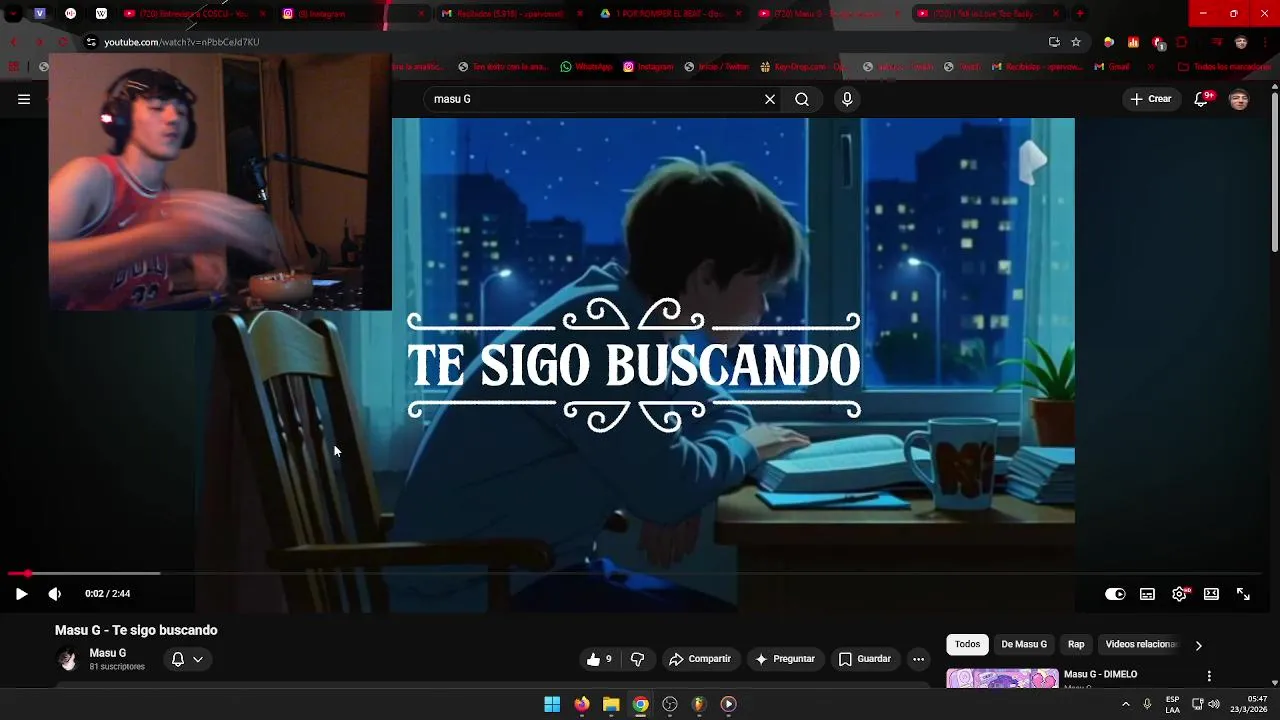Click the video title Masu G - Te sigo buscando

click(x=136, y=631)
